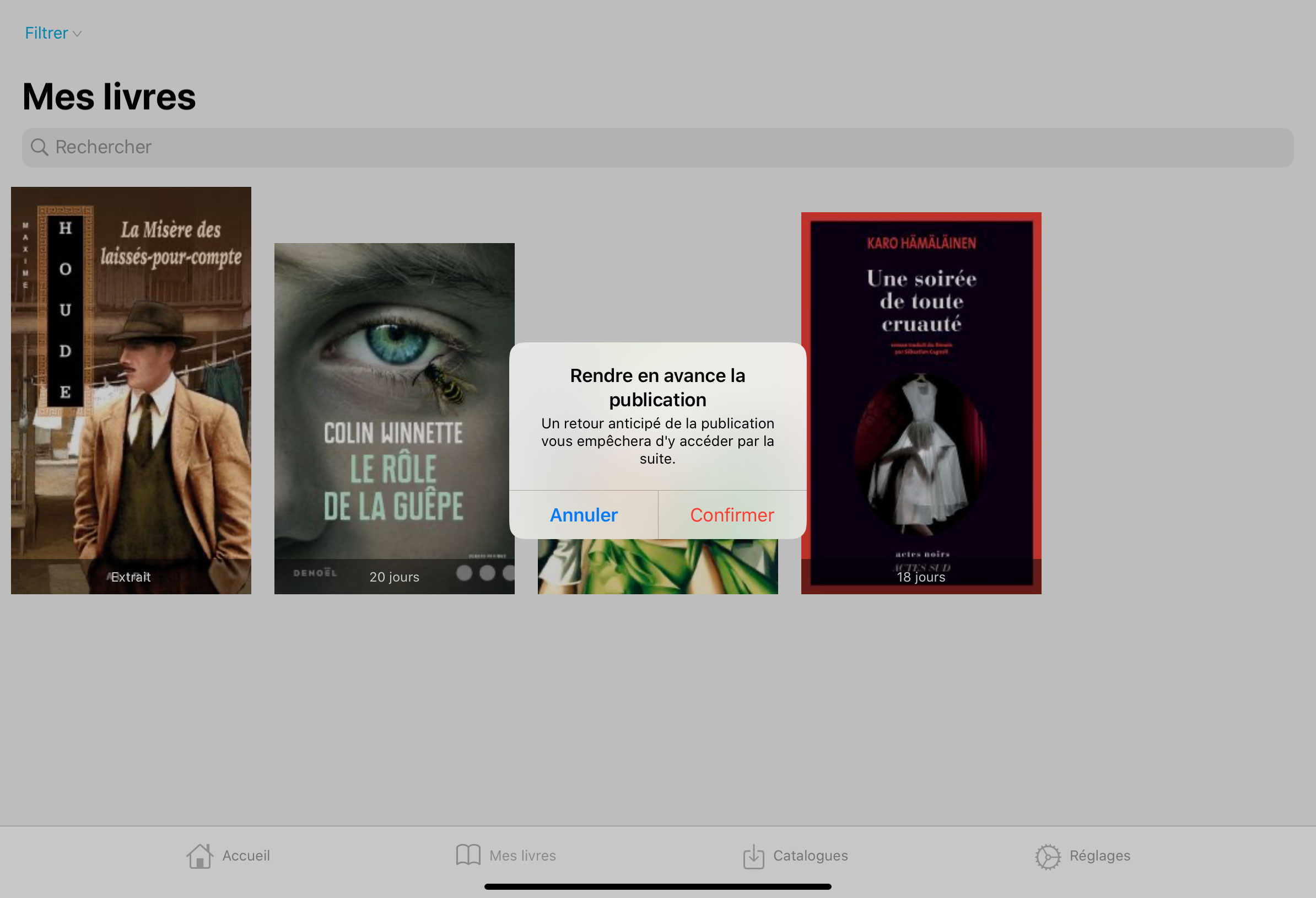Tap the green cover partly behind dialog
The width and height of the screenshot is (1316, 898).
click(657, 567)
